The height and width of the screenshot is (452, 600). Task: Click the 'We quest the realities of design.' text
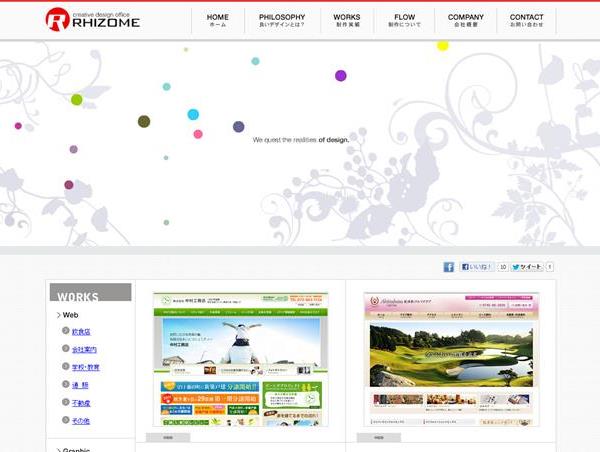tap(301, 140)
